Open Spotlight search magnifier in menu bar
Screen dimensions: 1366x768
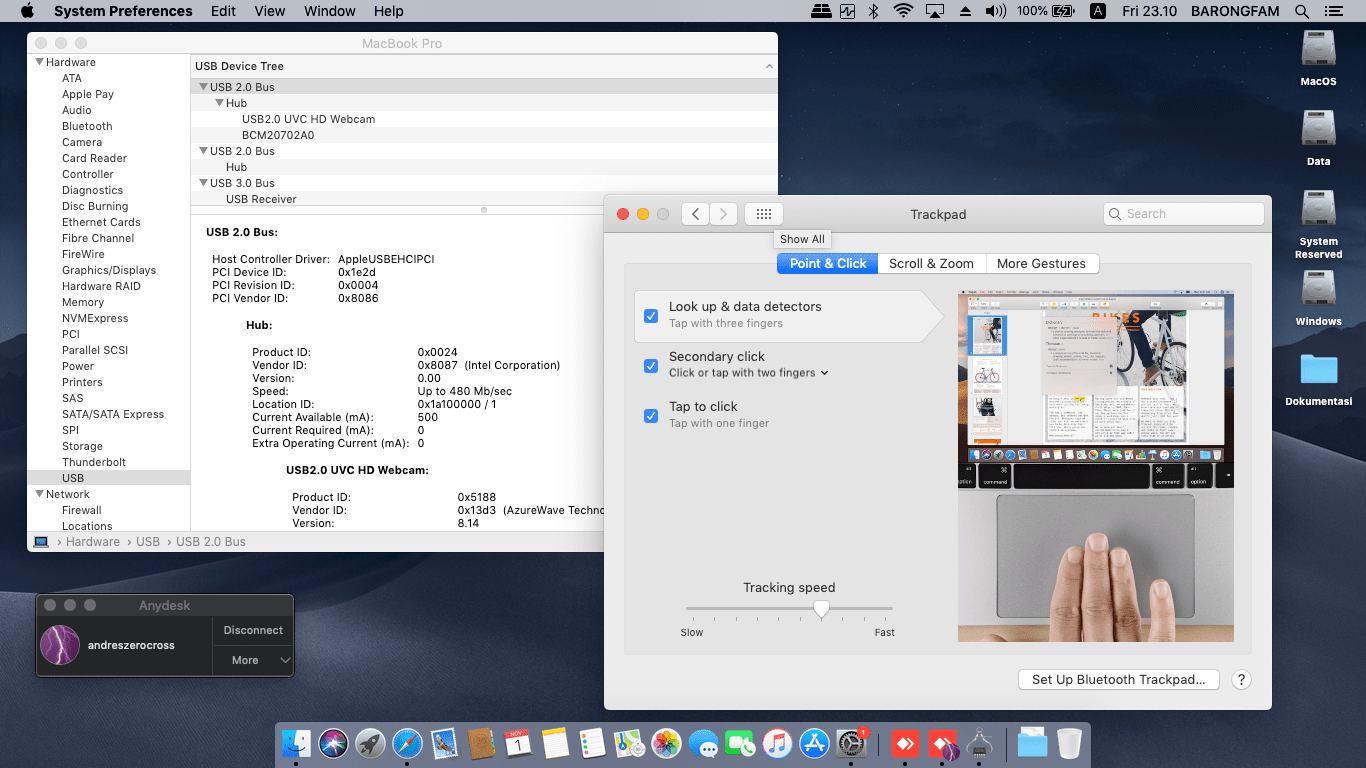click(x=1302, y=11)
